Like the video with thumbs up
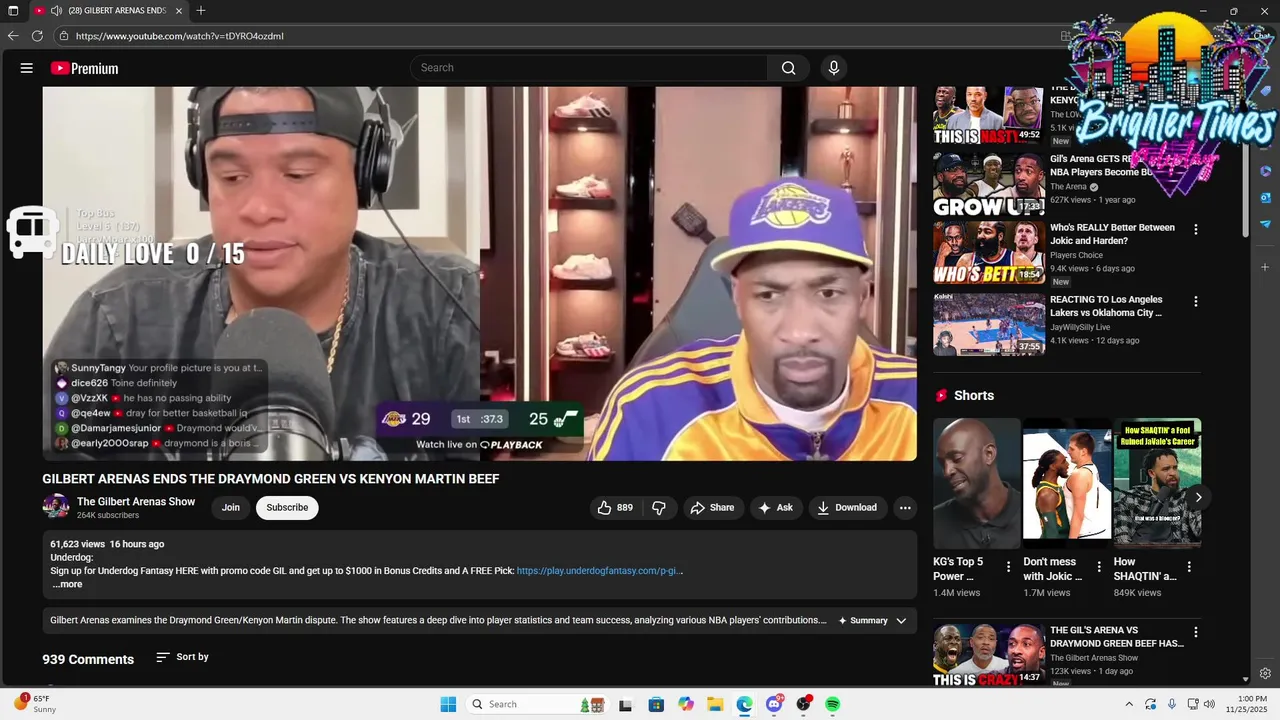Viewport: 1280px width, 720px height. click(615, 508)
